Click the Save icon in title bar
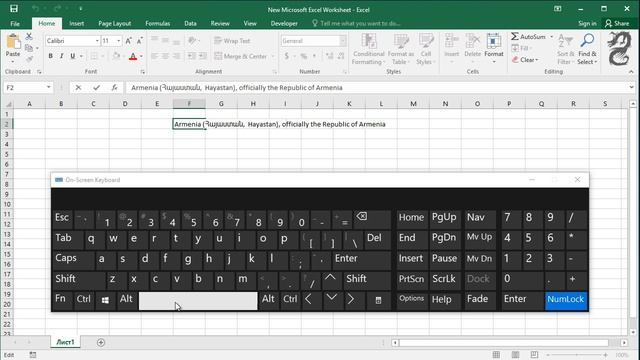 point(14,9)
